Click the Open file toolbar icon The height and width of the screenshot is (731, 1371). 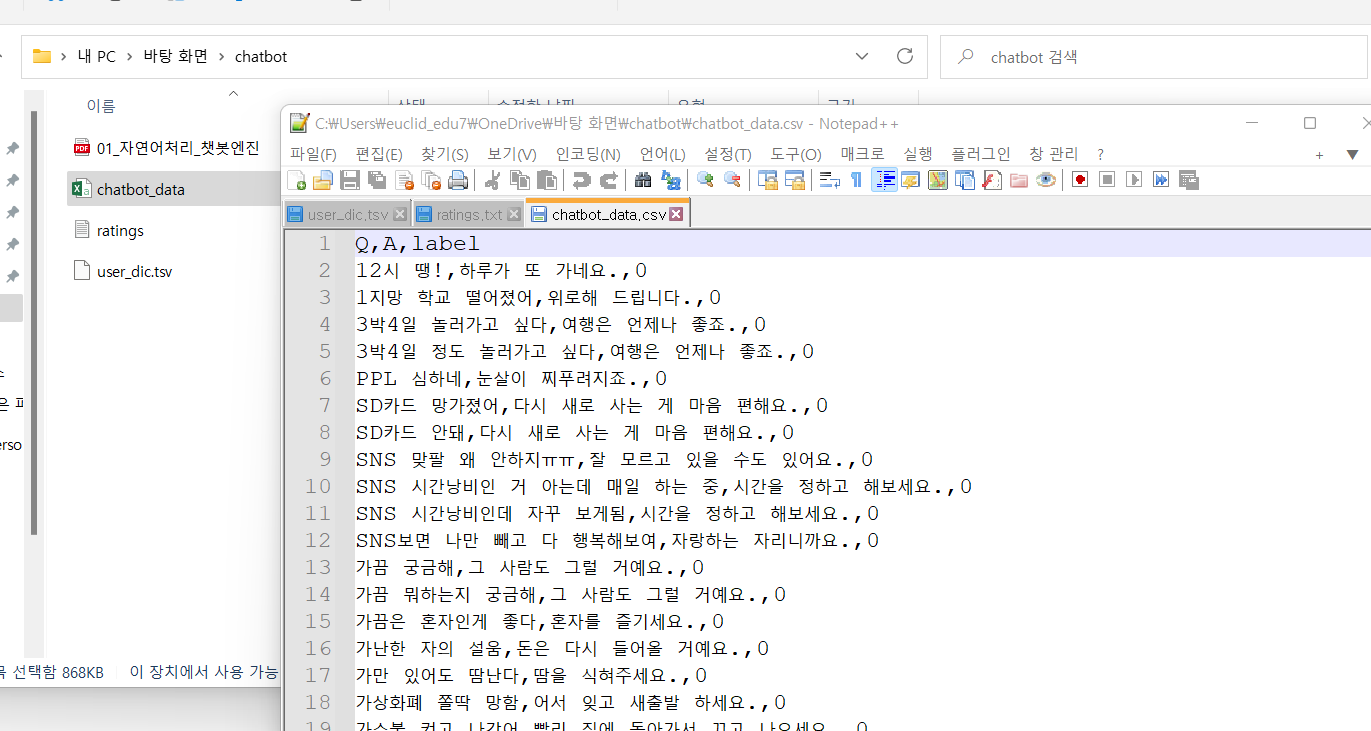[322, 180]
